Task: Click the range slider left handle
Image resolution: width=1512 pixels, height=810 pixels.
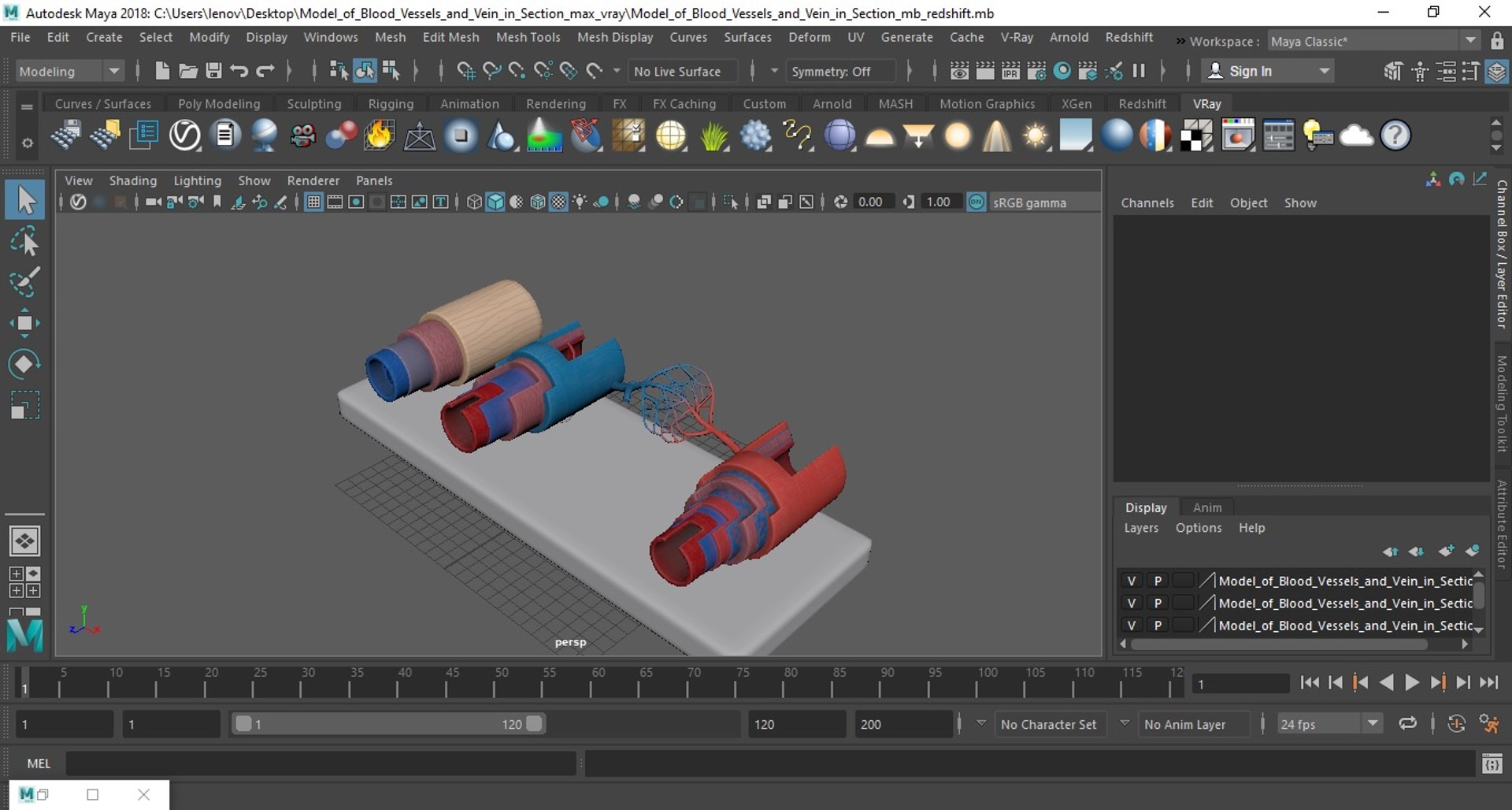Action: [x=243, y=723]
